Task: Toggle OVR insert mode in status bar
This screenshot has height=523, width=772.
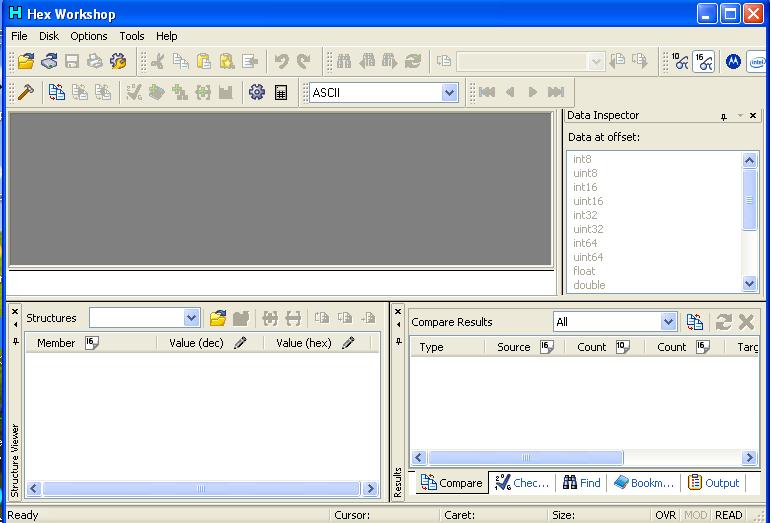Action: (x=665, y=516)
